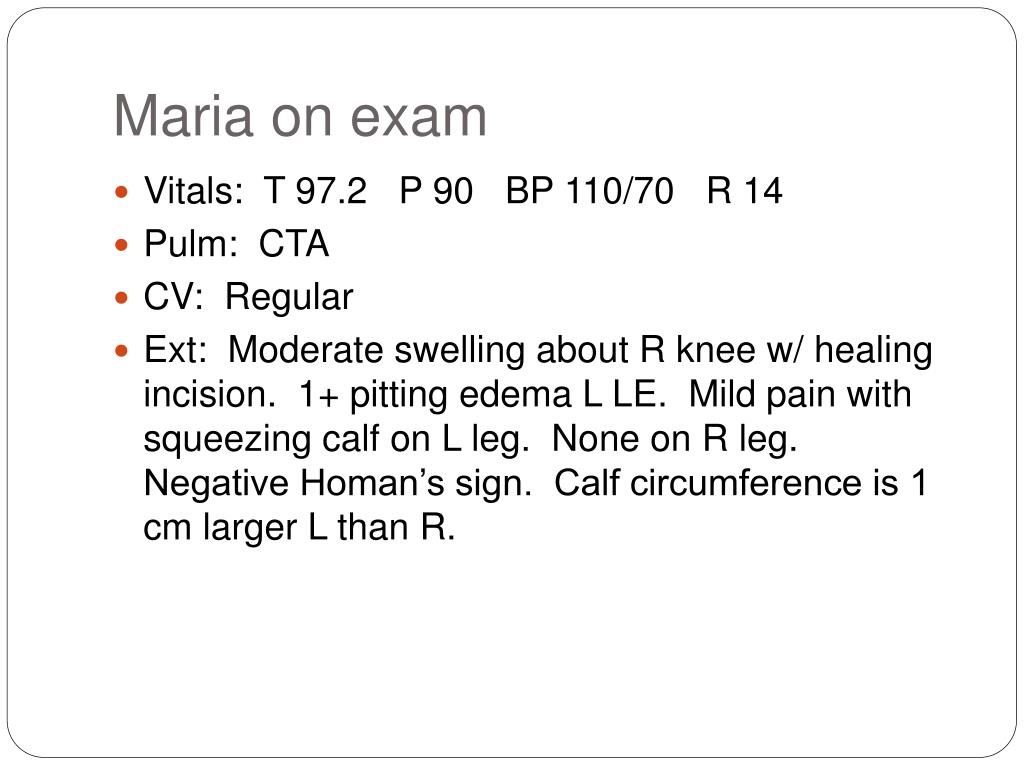Select the orange bullet beside Pulm
This screenshot has height=768, width=1024.
[x=121, y=246]
